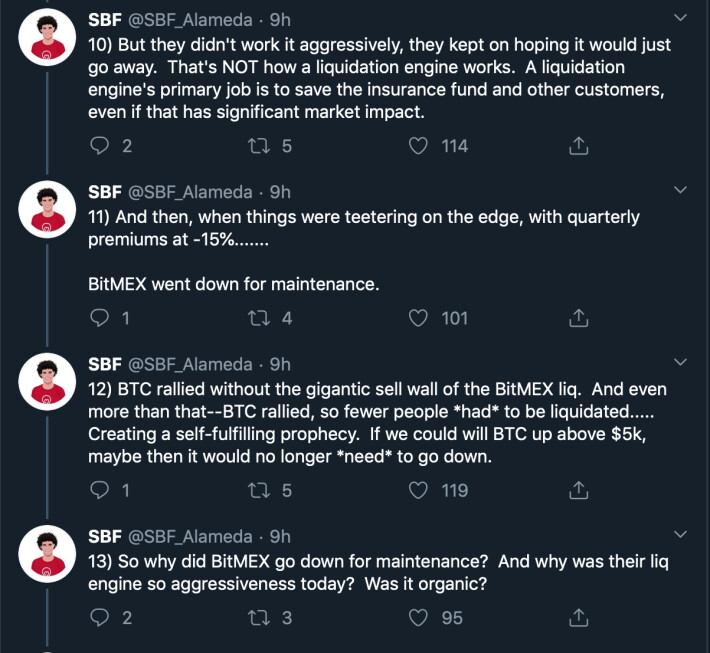This screenshot has height=653, width=710.
Task: Retweet tweet 10 with 5 retweets
Action: pos(259,146)
